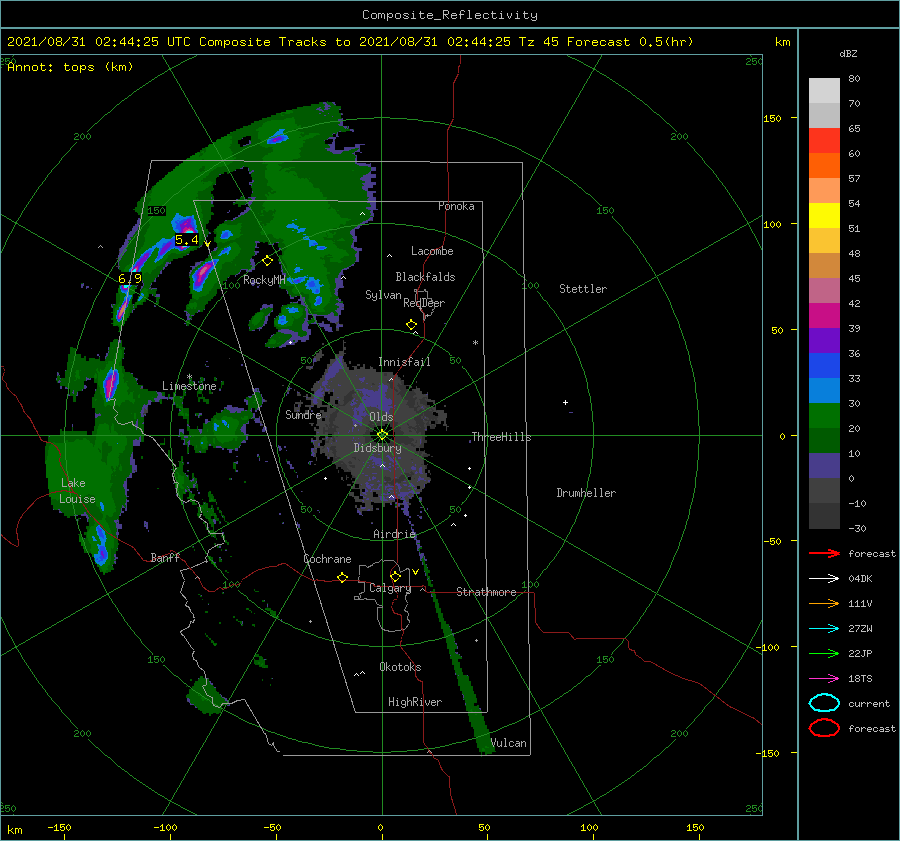Click the Okotoks label

tap(400, 667)
